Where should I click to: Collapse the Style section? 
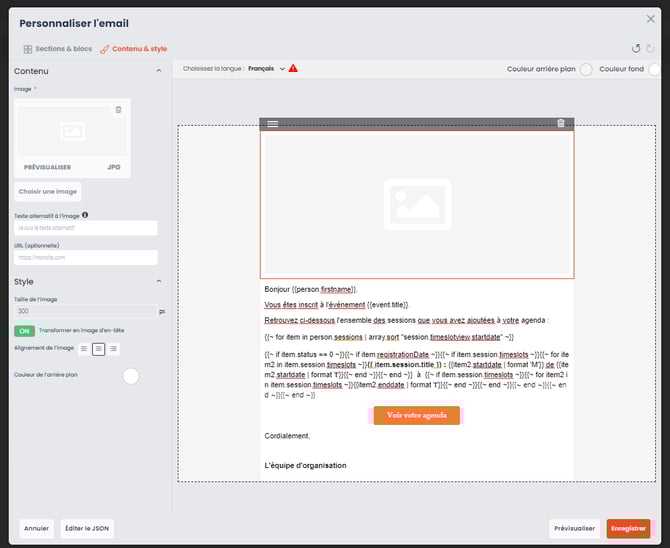(x=158, y=282)
